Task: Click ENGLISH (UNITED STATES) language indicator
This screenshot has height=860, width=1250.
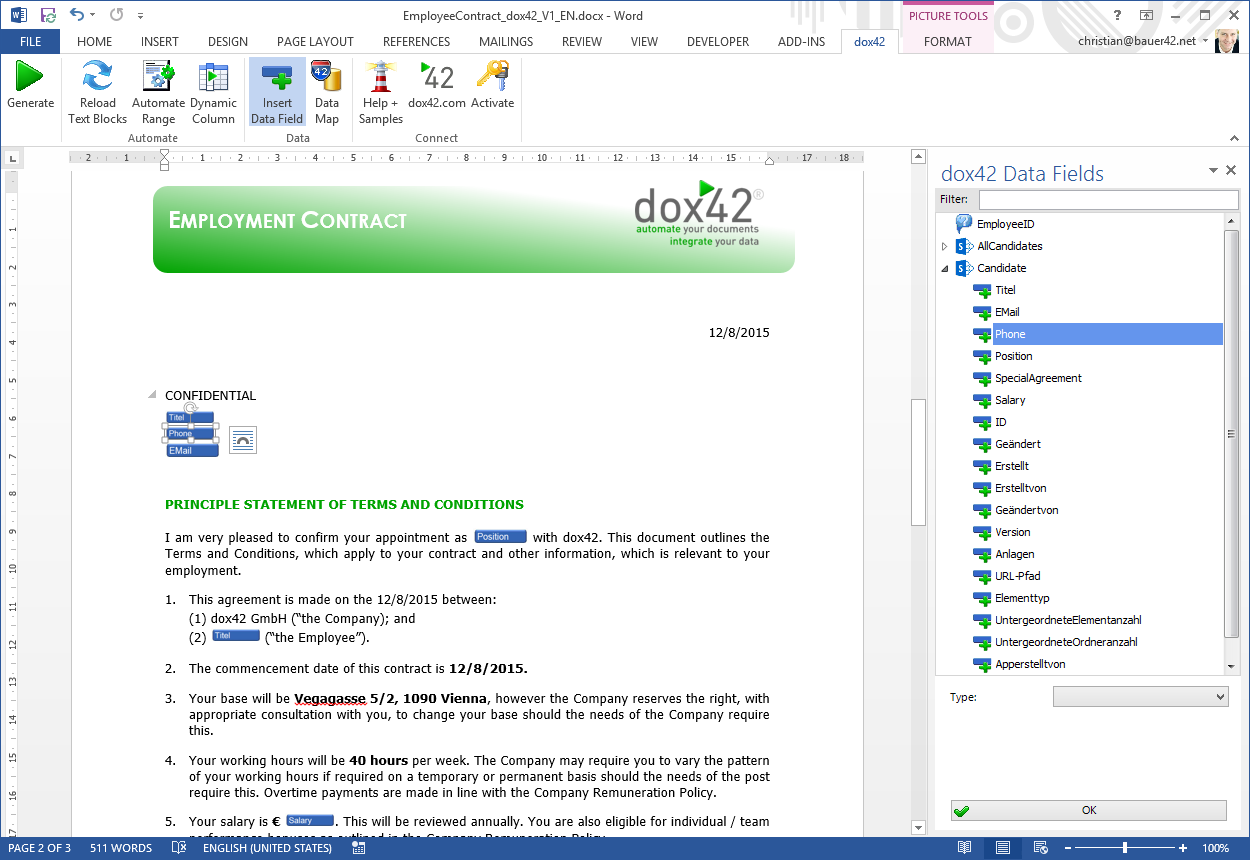Action: [267, 848]
